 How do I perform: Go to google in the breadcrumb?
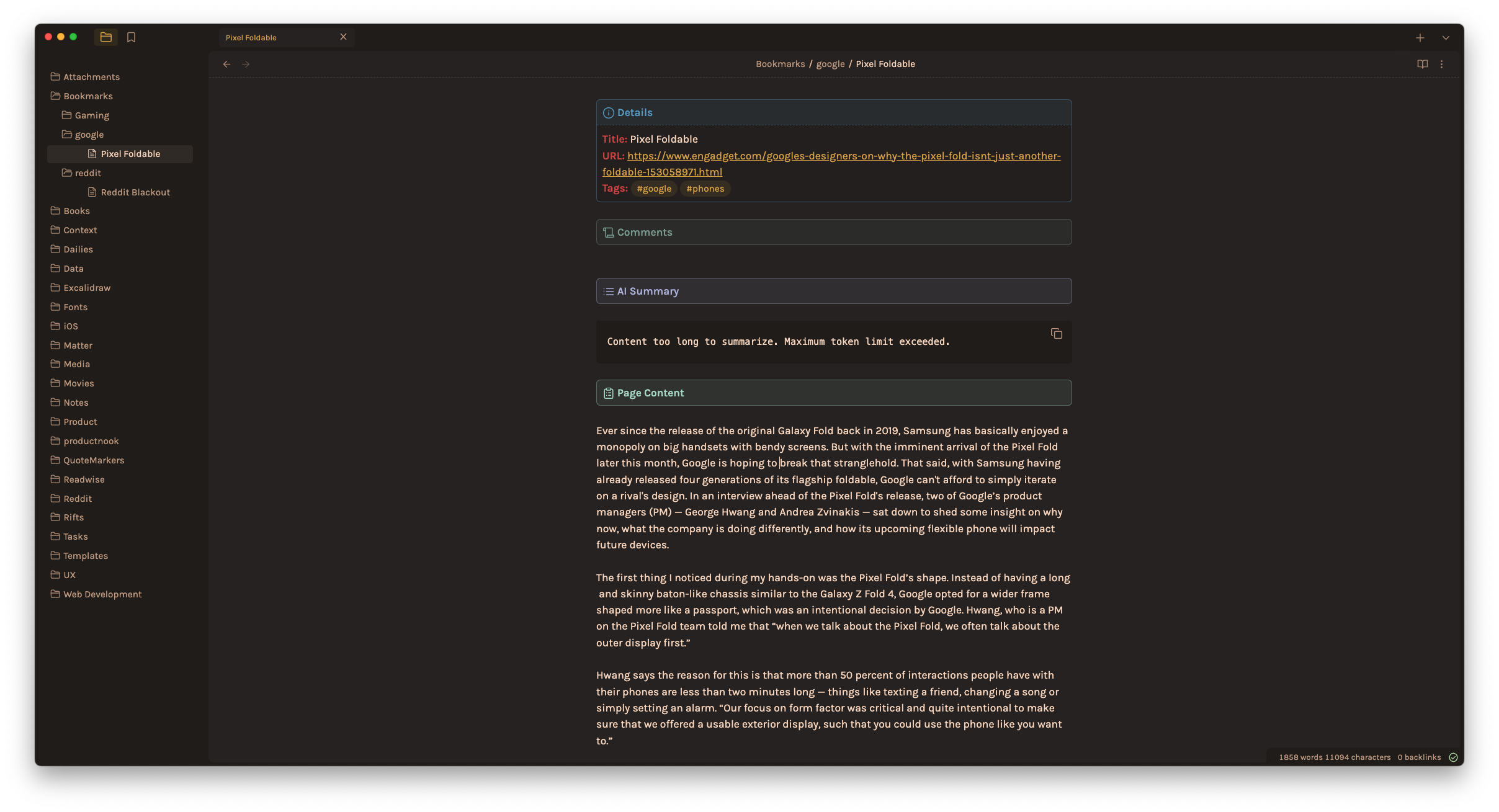[x=830, y=64]
